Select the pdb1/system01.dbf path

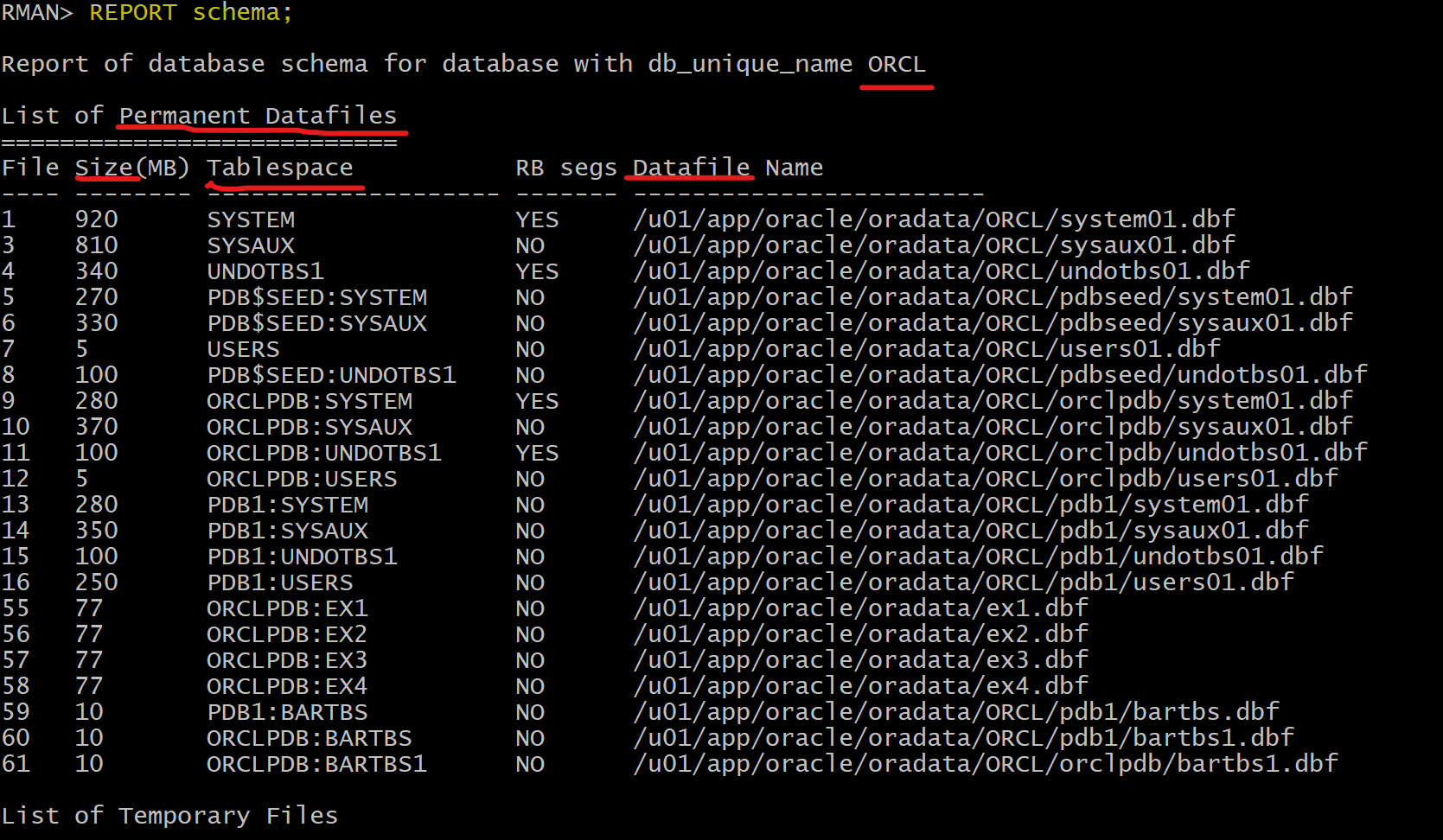click(971, 505)
